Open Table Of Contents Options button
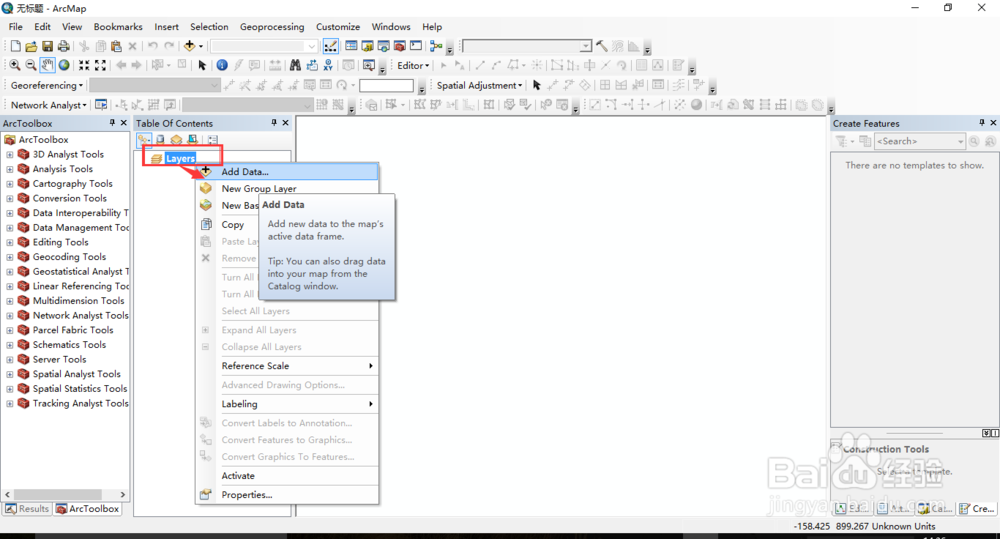1000x539 pixels. [x=212, y=139]
